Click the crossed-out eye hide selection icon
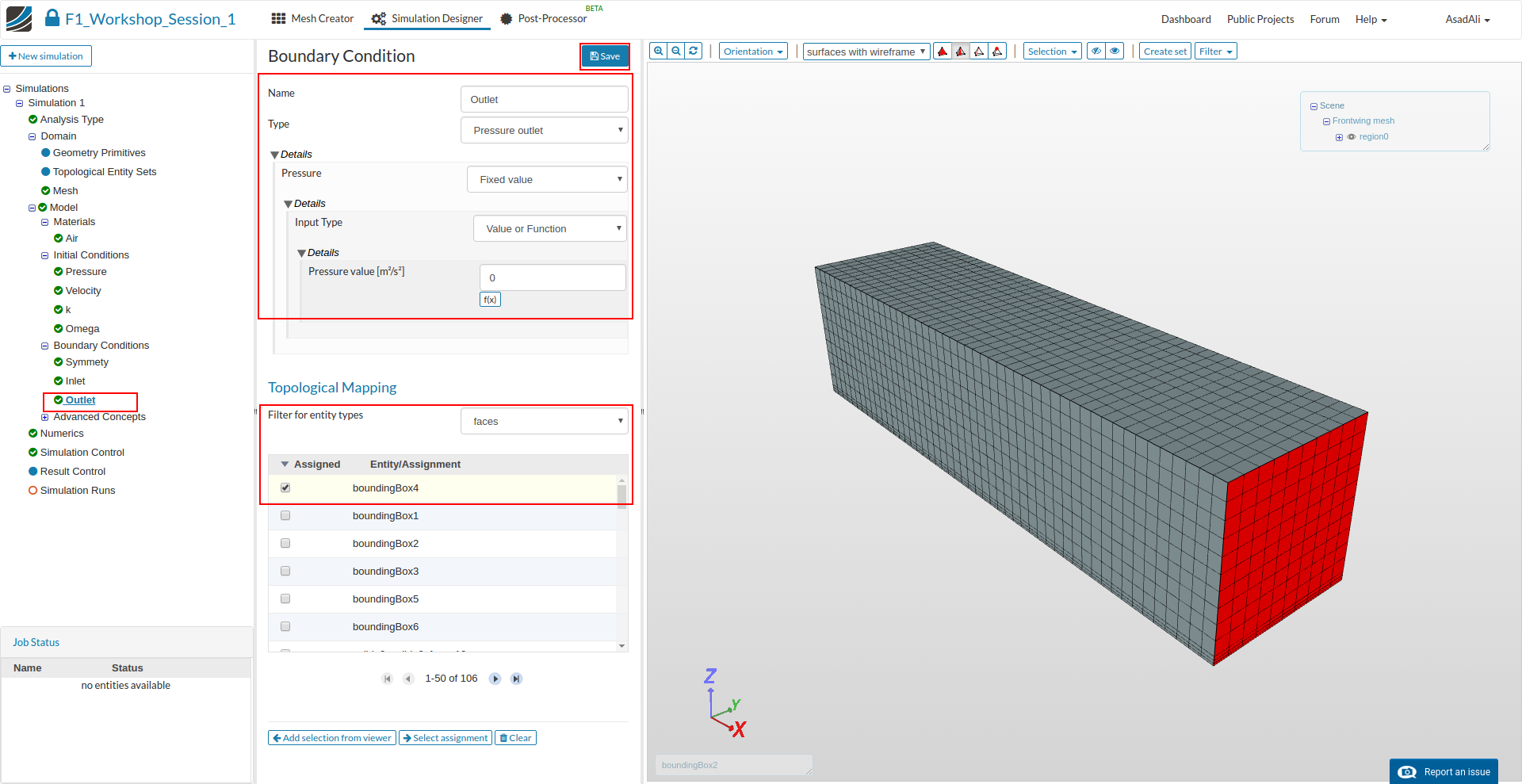The image size is (1522, 784). (1096, 52)
